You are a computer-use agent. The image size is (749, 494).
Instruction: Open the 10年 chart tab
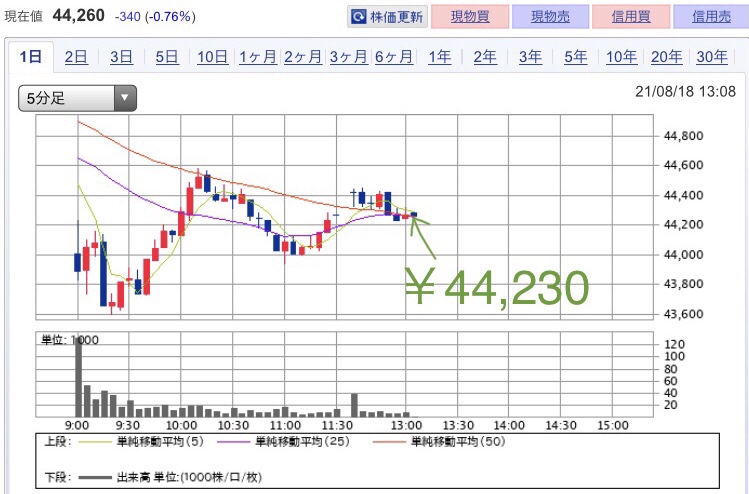[621, 57]
